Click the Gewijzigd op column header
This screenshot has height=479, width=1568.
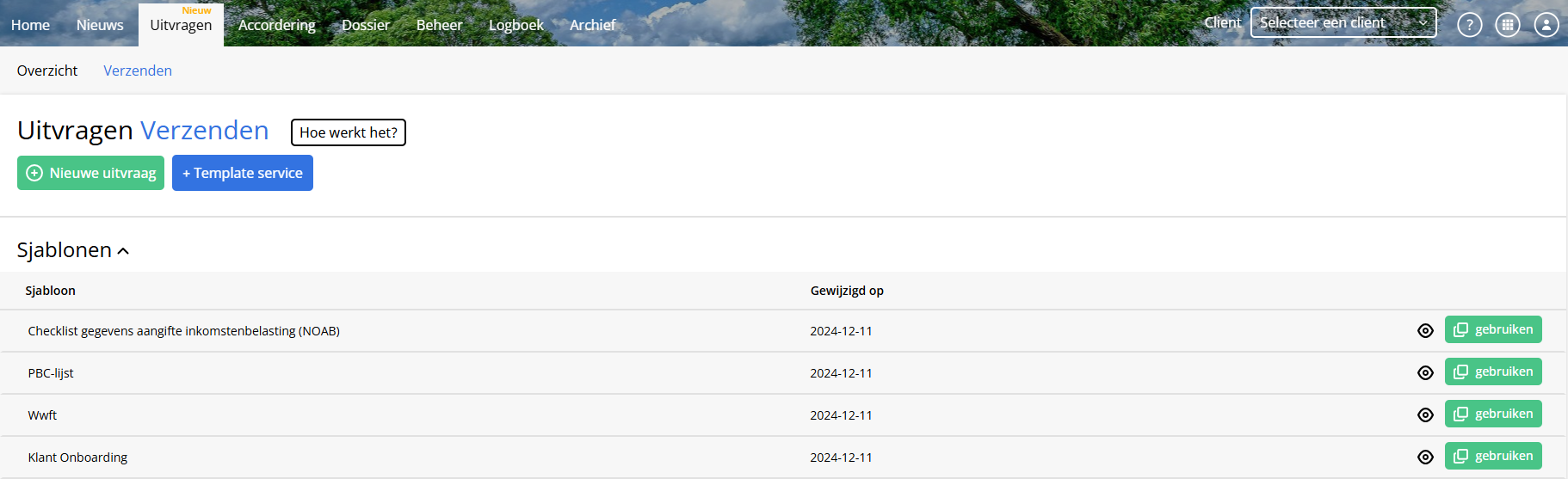click(847, 291)
